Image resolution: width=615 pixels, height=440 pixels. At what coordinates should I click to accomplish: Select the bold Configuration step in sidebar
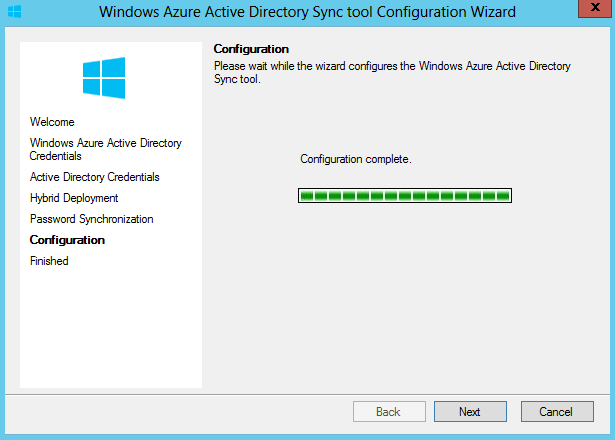pyautogui.click(x=67, y=240)
